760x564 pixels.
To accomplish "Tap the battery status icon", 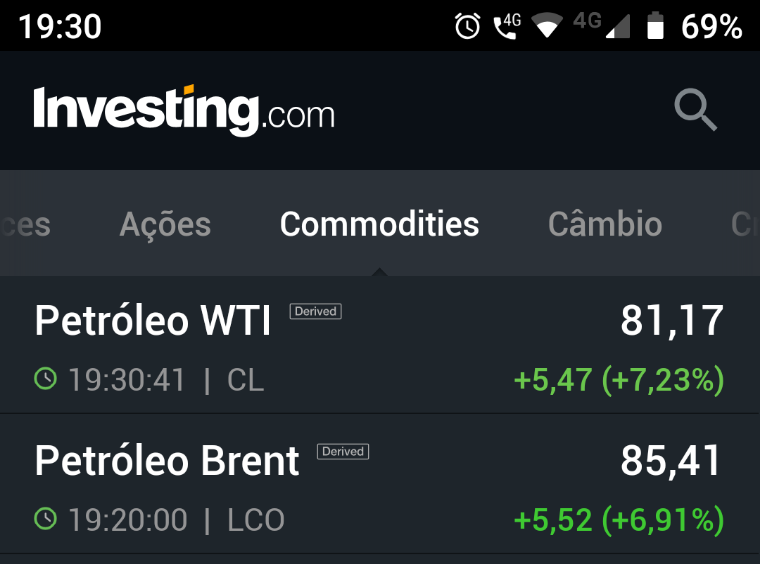I will coord(655,27).
